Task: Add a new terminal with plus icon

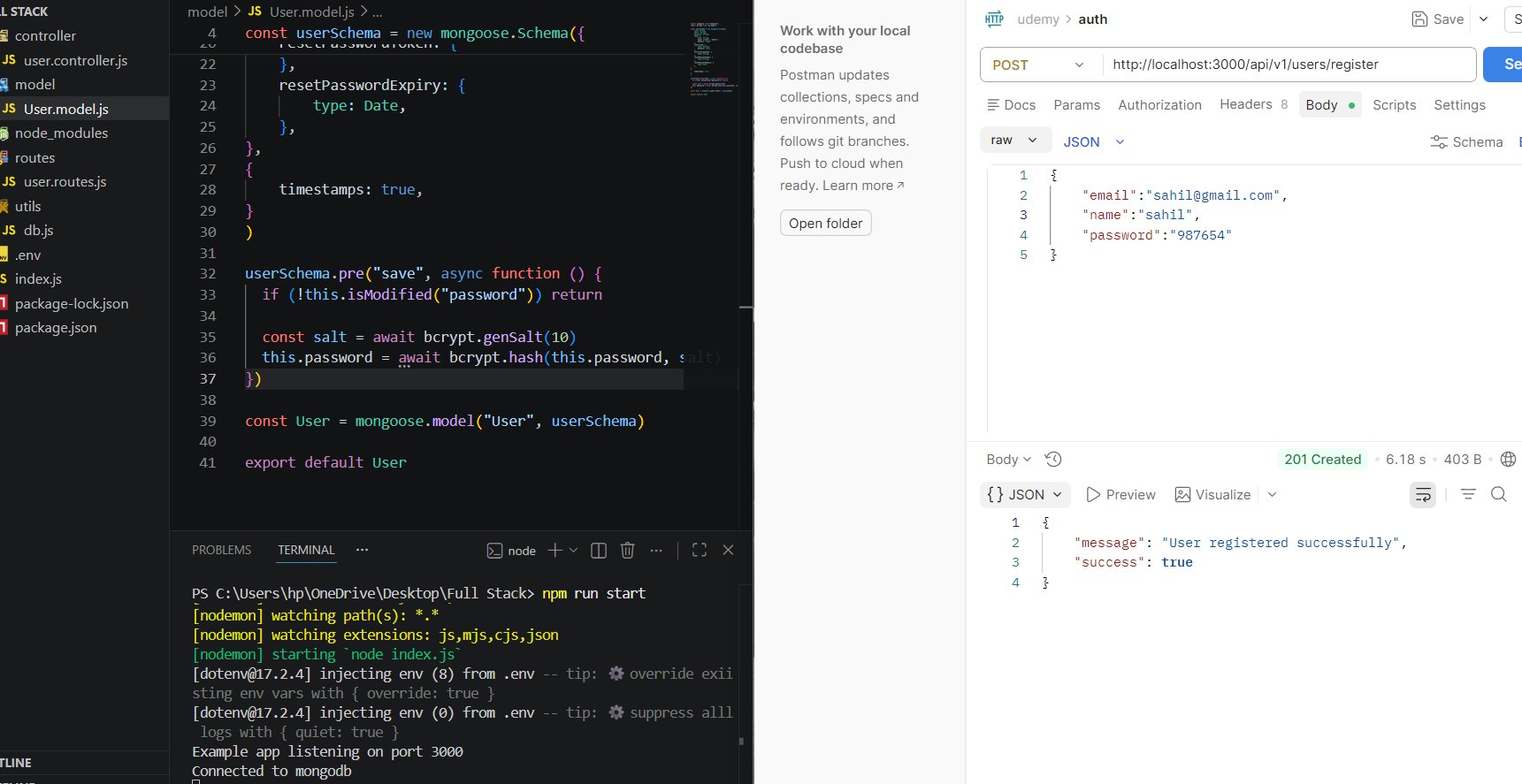Action: 554,551
